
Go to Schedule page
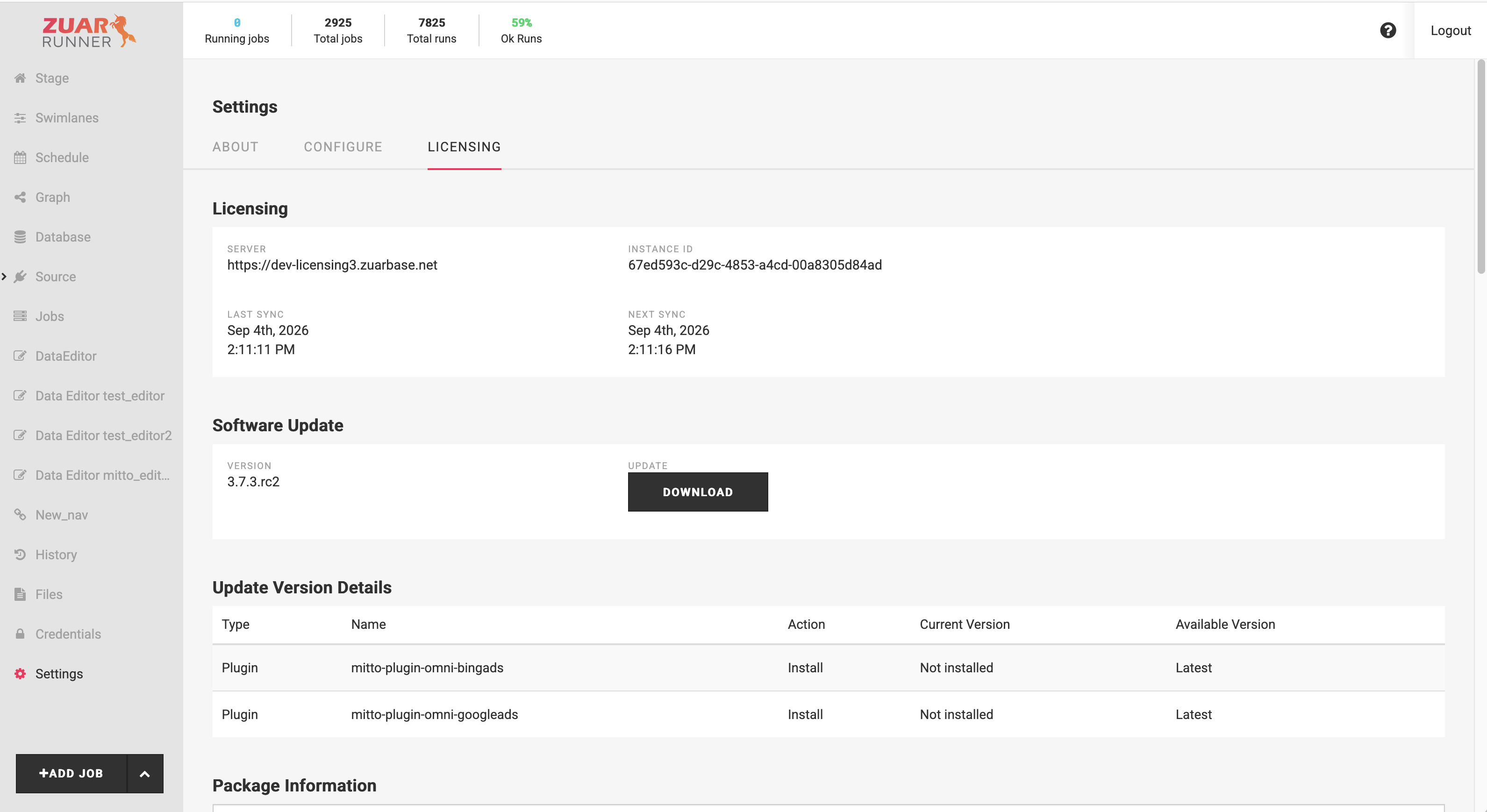pyautogui.click(x=62, y=157)
